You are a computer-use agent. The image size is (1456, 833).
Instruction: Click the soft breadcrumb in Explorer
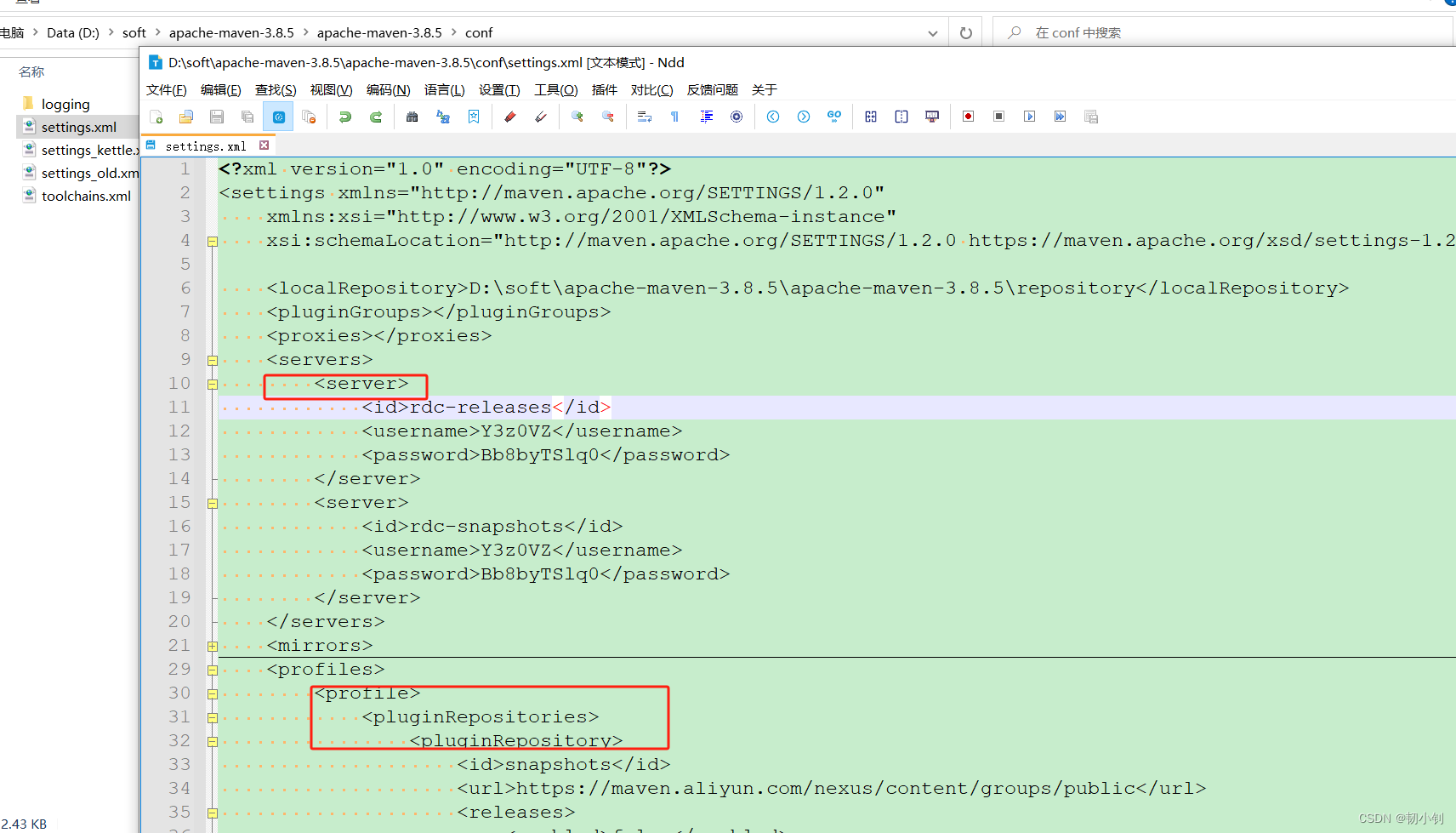134,33
